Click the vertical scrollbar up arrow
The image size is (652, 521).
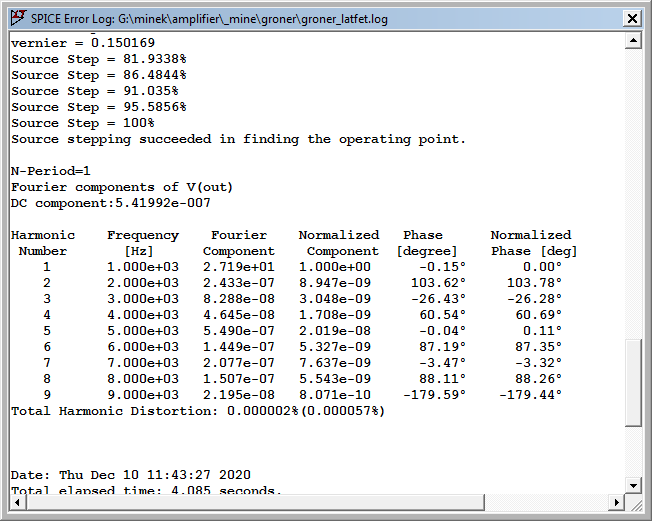(633, 40)
